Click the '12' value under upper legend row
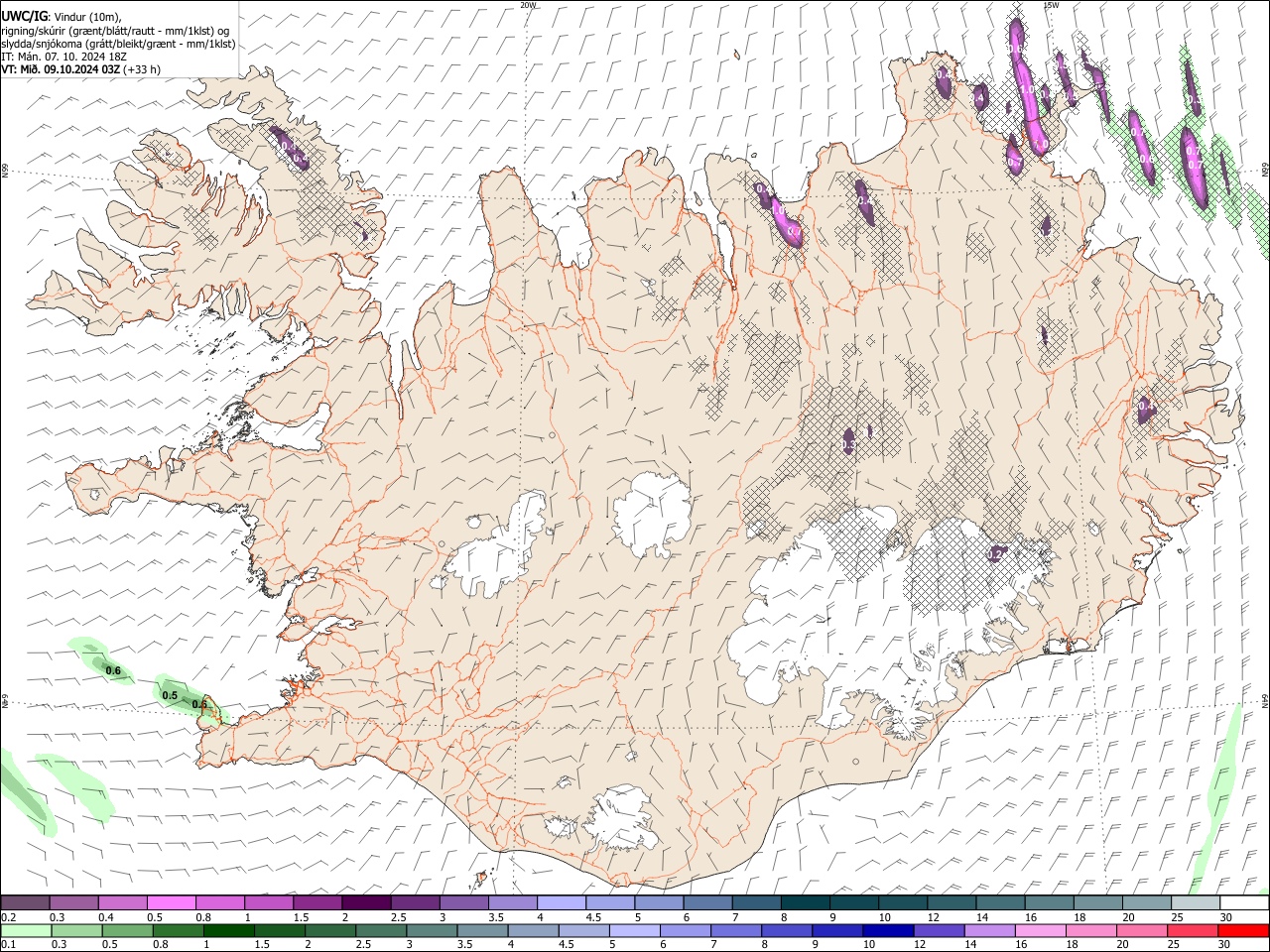This screenshot has height=952, width=1270. [x=933, y=917]
